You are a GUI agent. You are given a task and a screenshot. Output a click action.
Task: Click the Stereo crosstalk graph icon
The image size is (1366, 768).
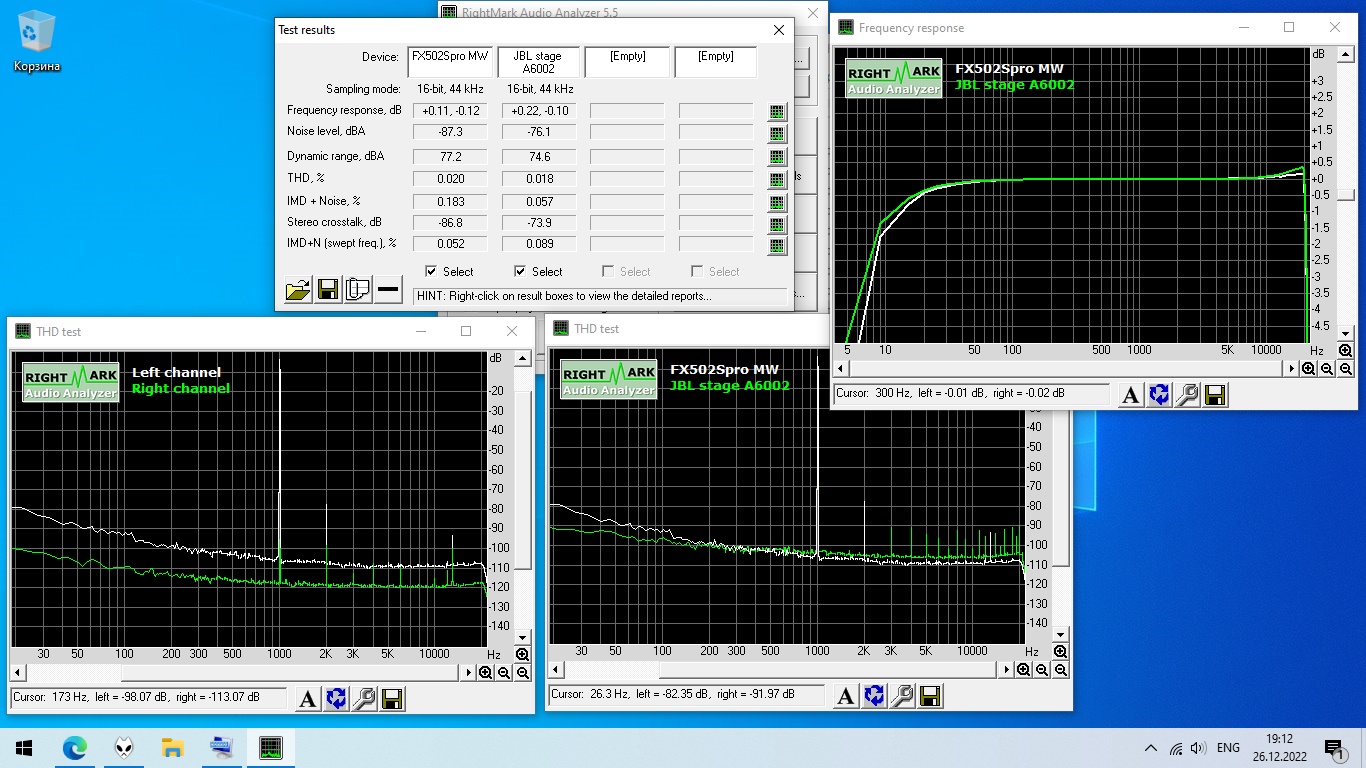click(776, 224)
